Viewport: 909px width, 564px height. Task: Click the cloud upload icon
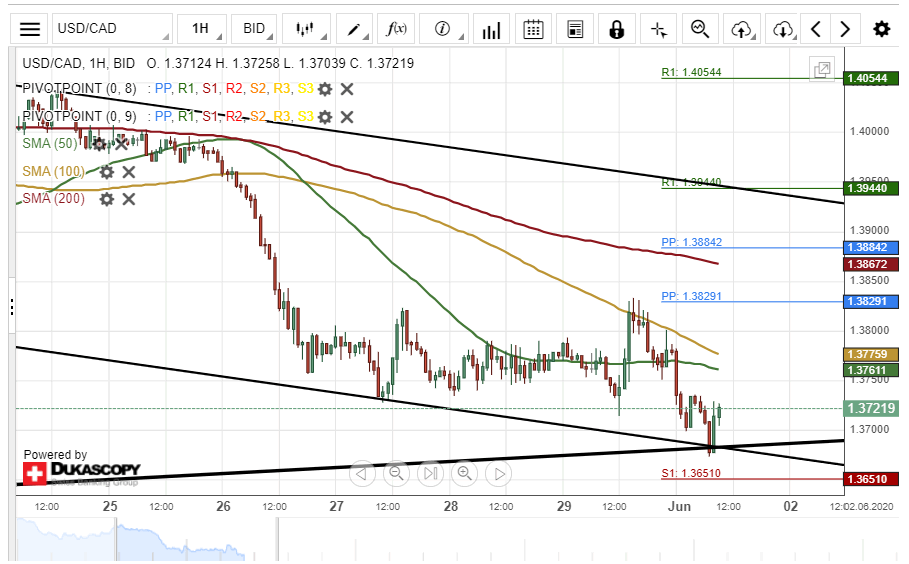tap(742, 29)
